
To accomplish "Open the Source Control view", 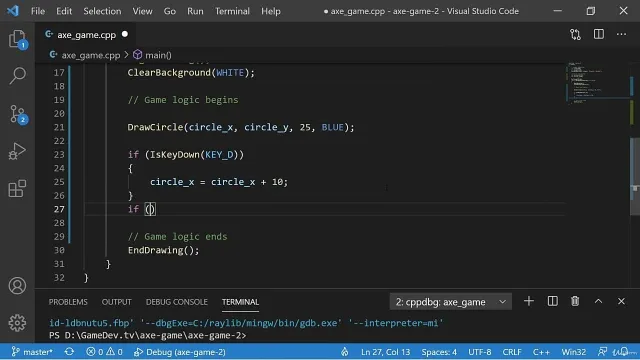I will click(x=18, y=114).
